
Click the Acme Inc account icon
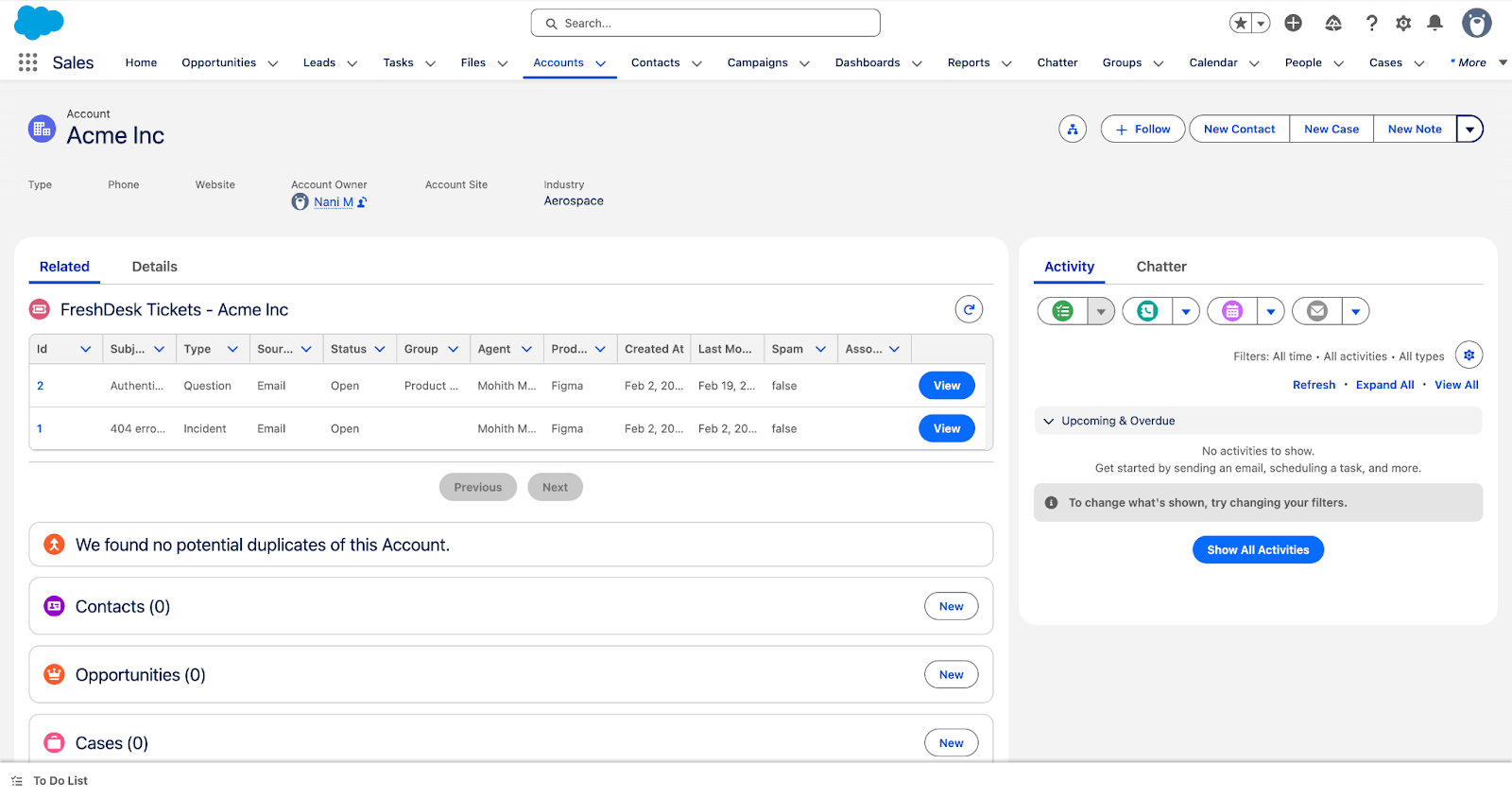(x=42, y=130)
